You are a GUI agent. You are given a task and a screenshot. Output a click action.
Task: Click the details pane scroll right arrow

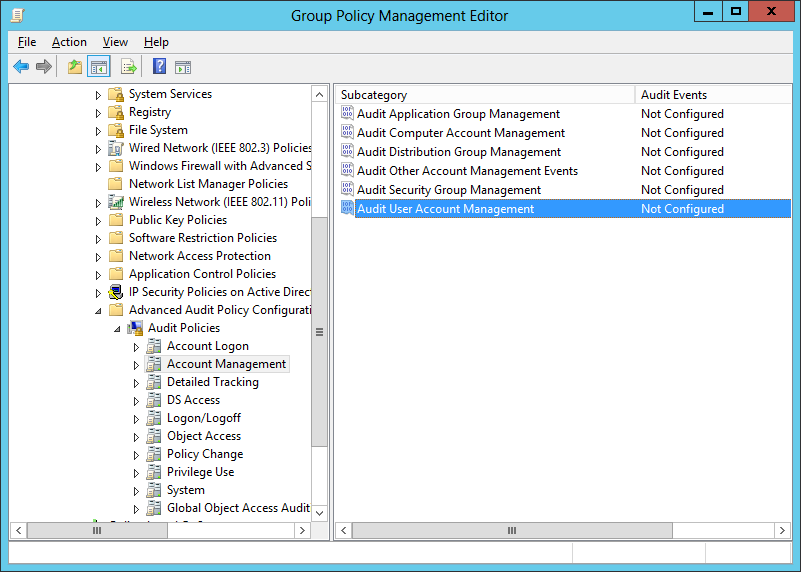pos(782,530)
